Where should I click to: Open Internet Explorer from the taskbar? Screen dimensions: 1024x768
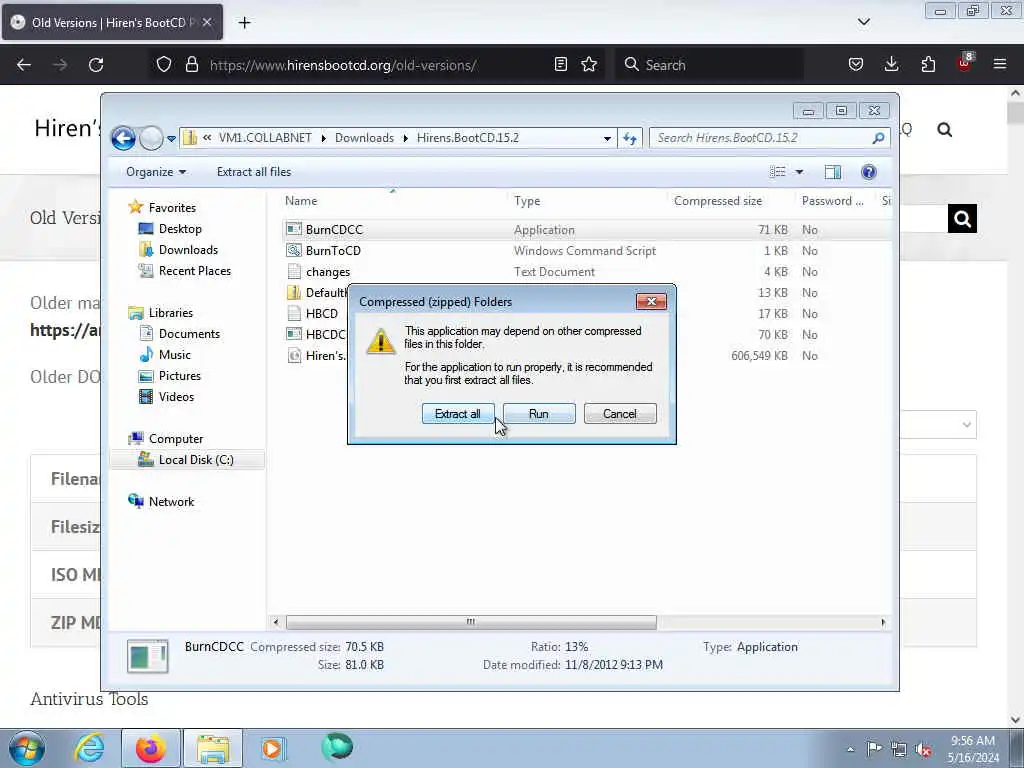[x=89, y=748]
